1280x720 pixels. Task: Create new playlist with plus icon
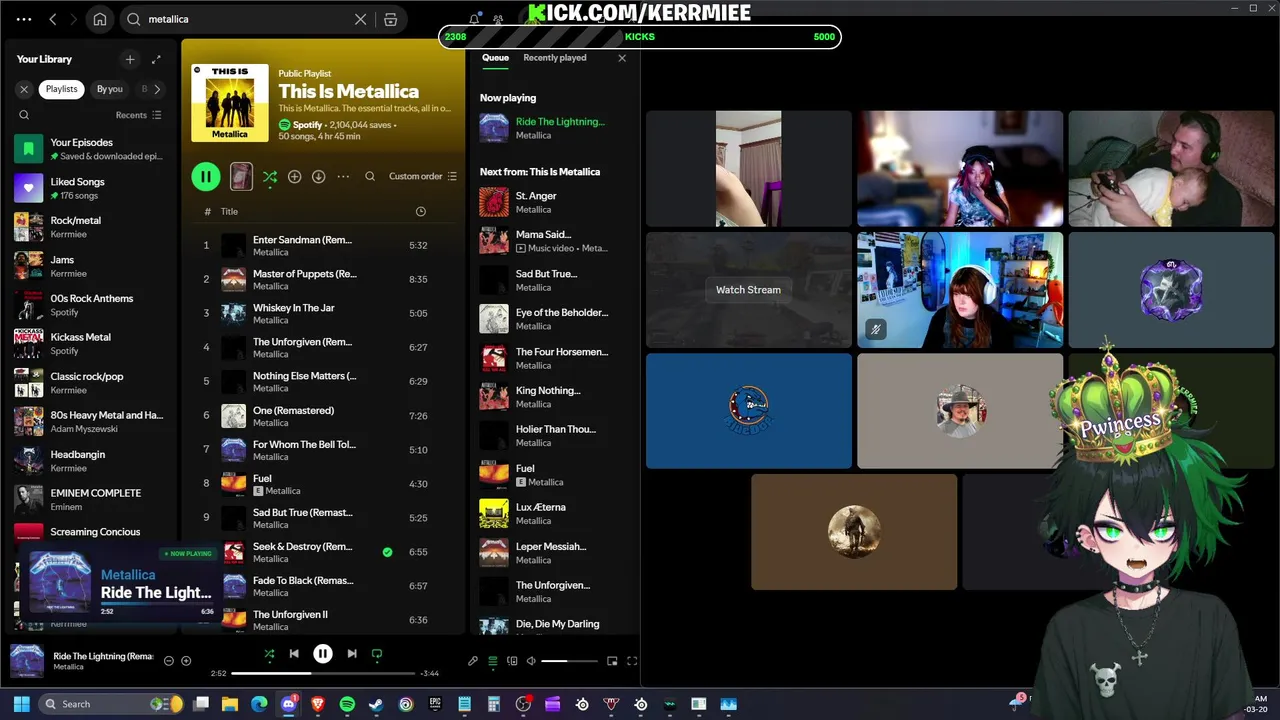click(130, 59)
